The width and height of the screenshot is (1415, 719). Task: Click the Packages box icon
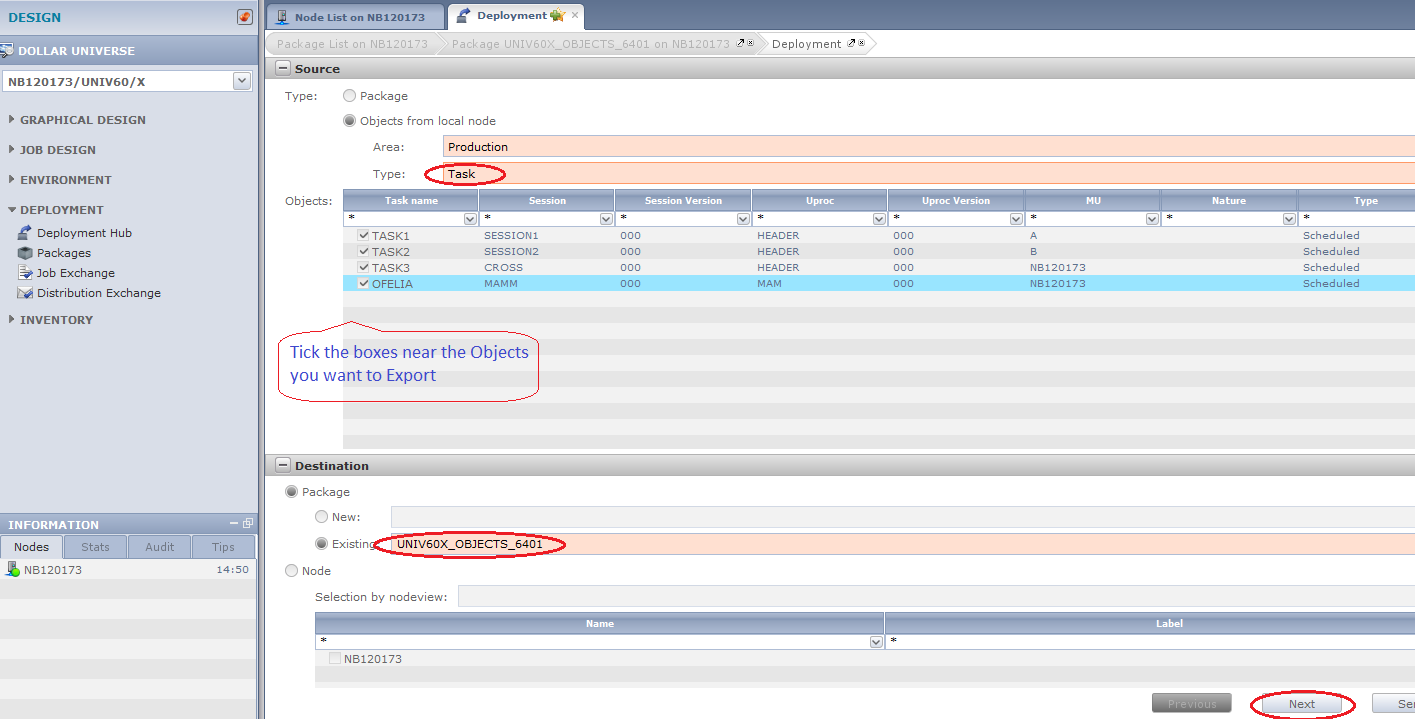click(x=26, y=253)
